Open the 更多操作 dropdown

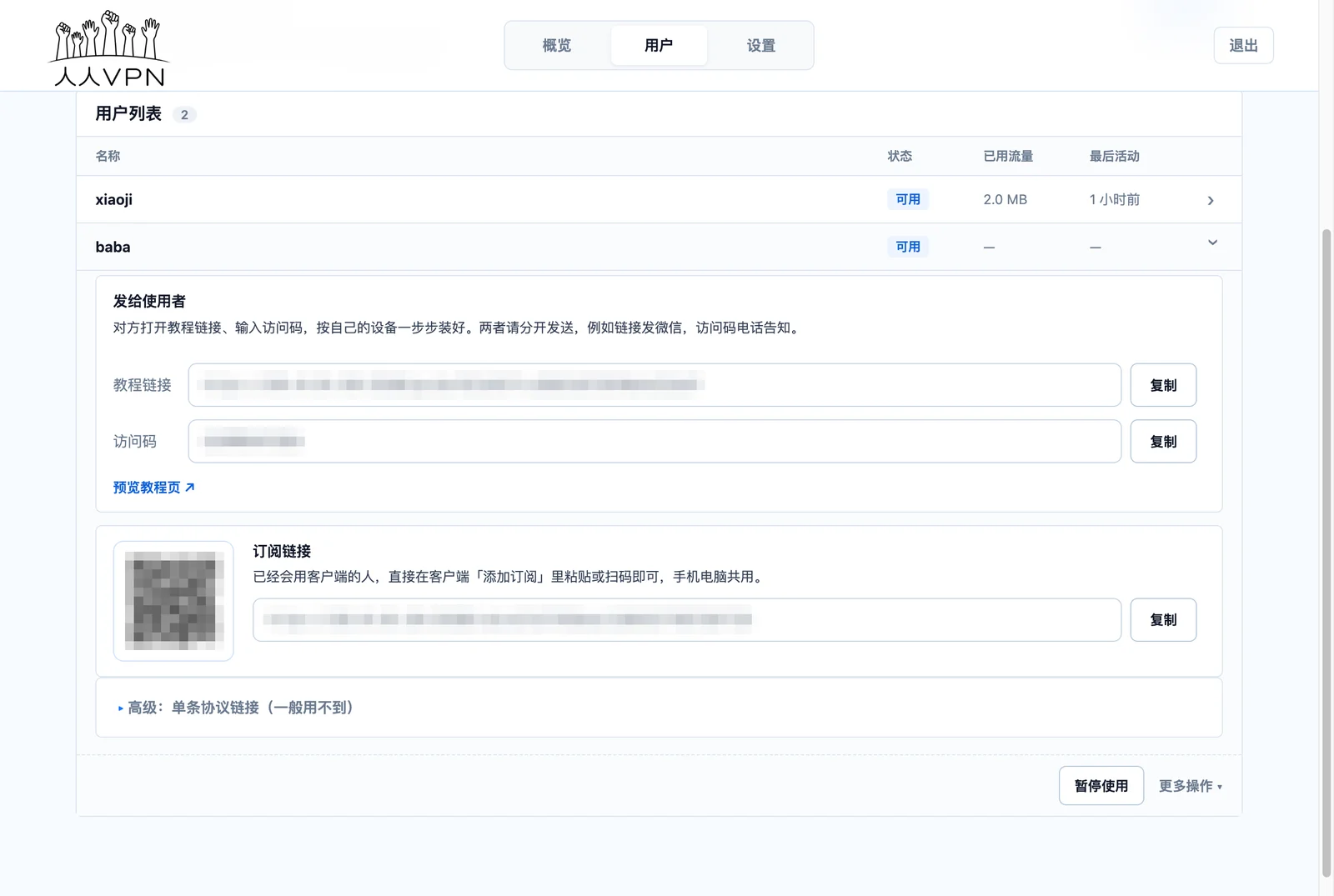click(x=1191, y=786)
